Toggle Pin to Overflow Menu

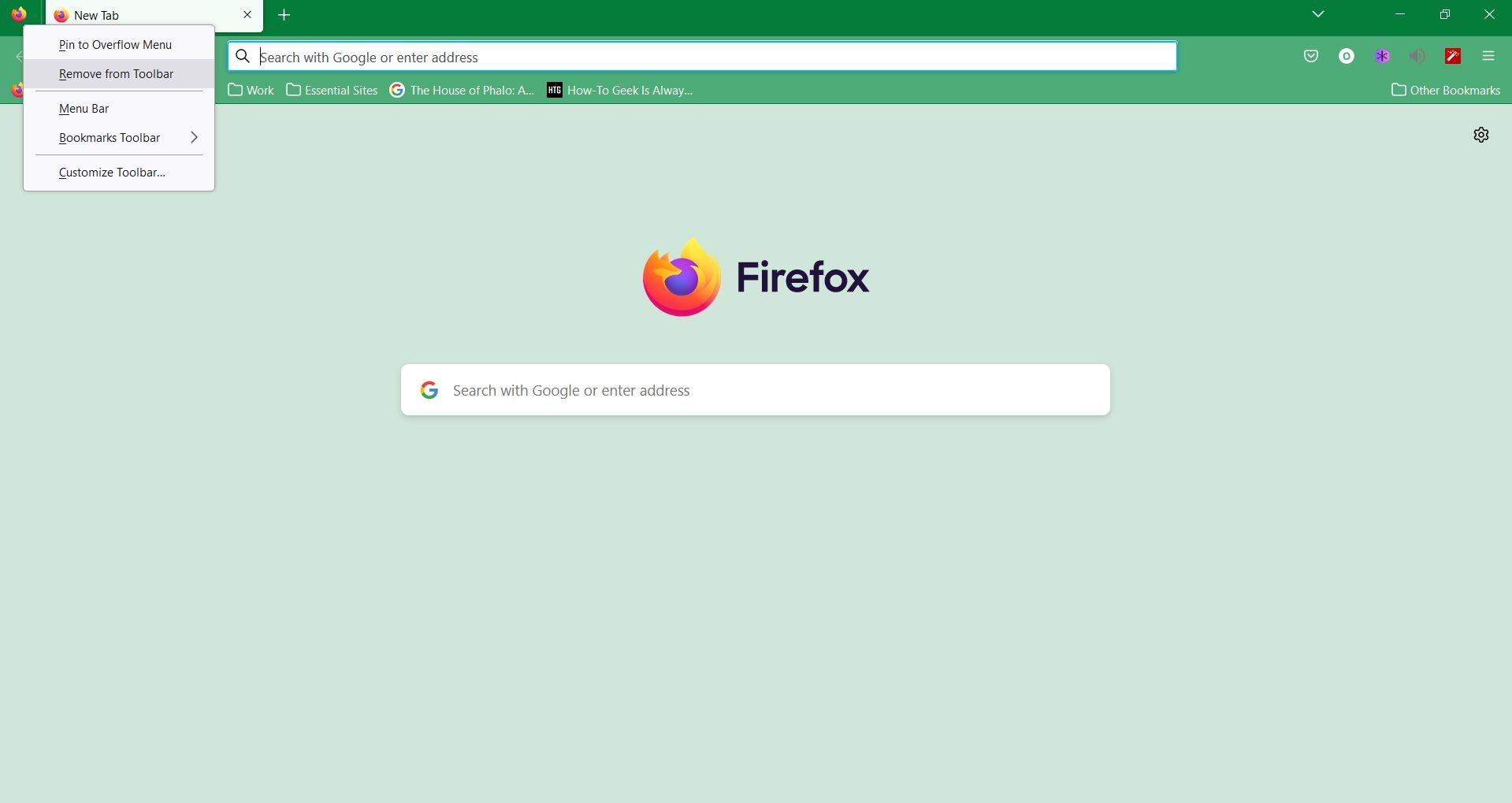click(116, 45)
